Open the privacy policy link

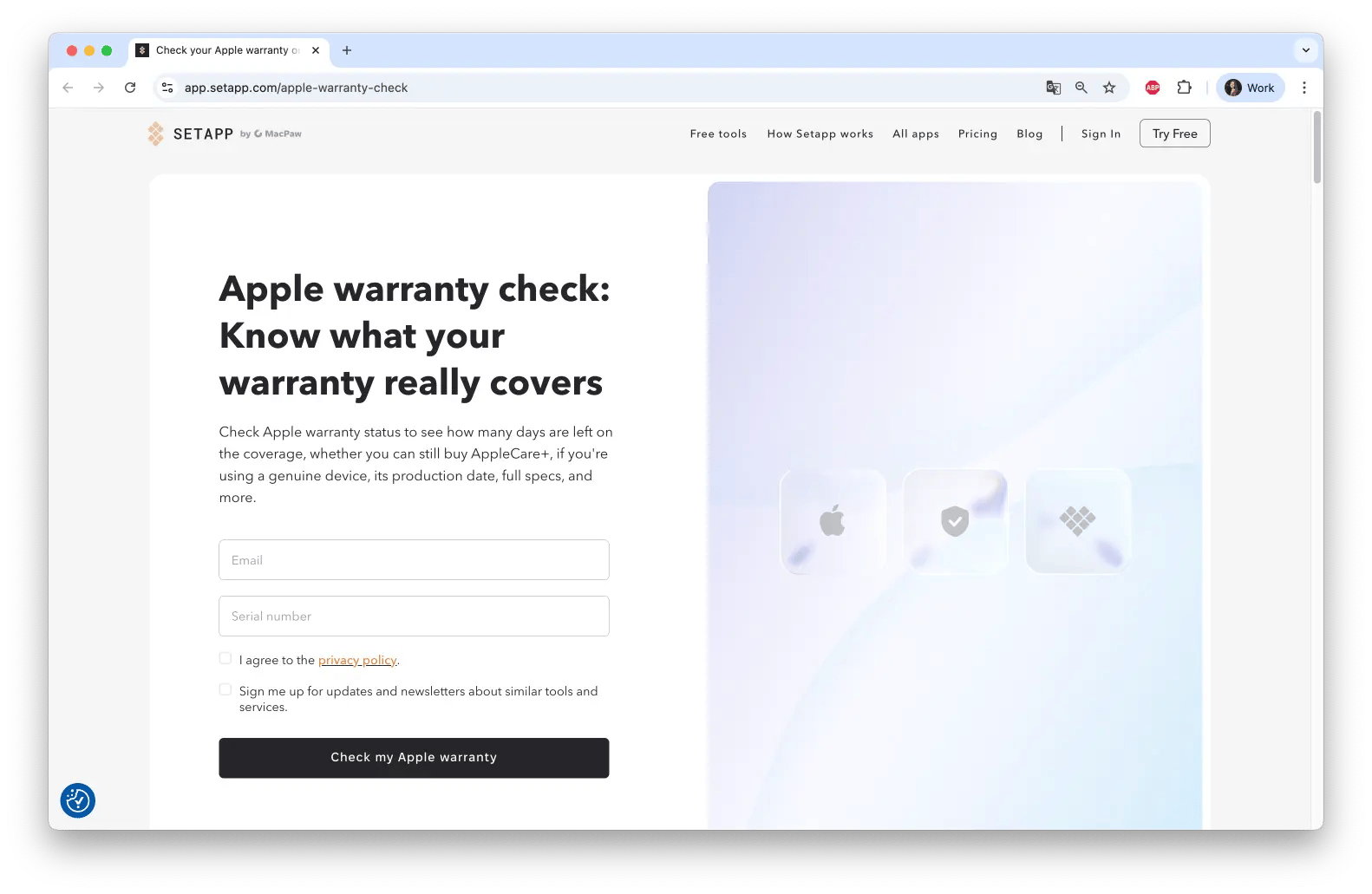tap(357, 660)
